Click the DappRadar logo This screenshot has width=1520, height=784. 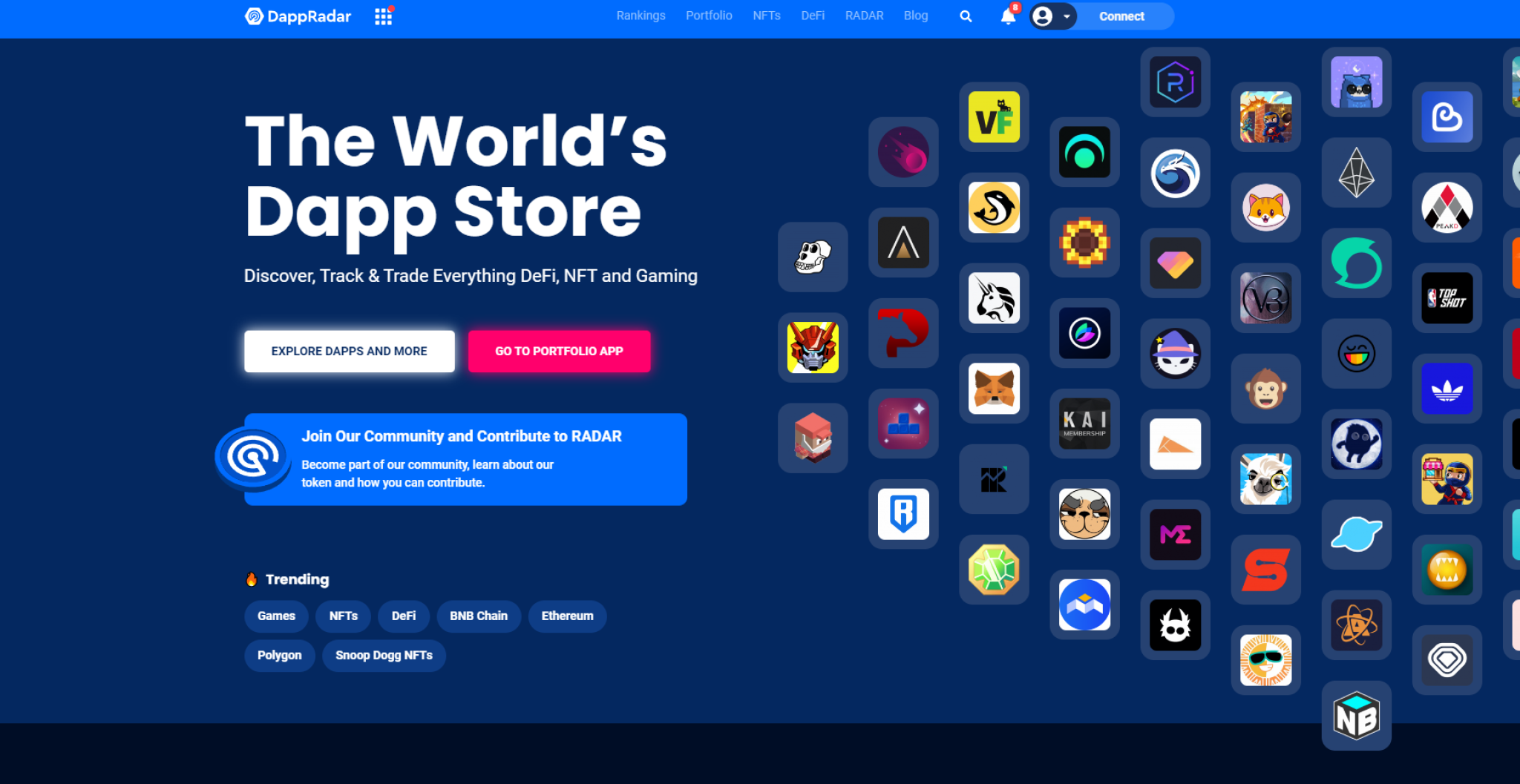coord(298,16)
